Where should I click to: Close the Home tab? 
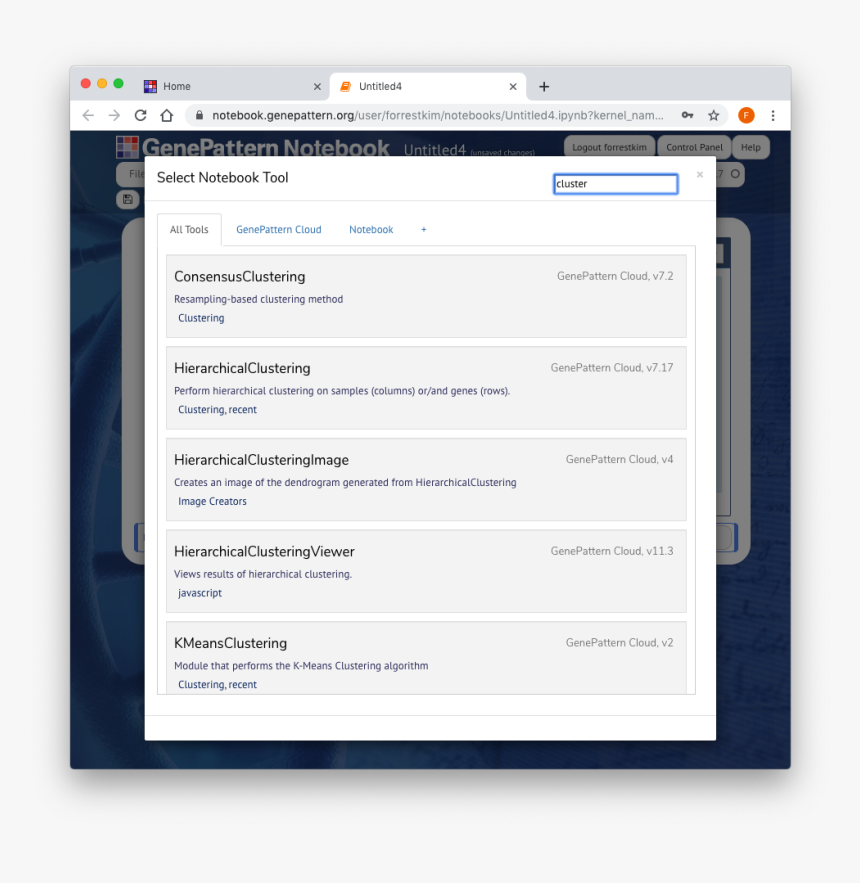click(317, 87)
